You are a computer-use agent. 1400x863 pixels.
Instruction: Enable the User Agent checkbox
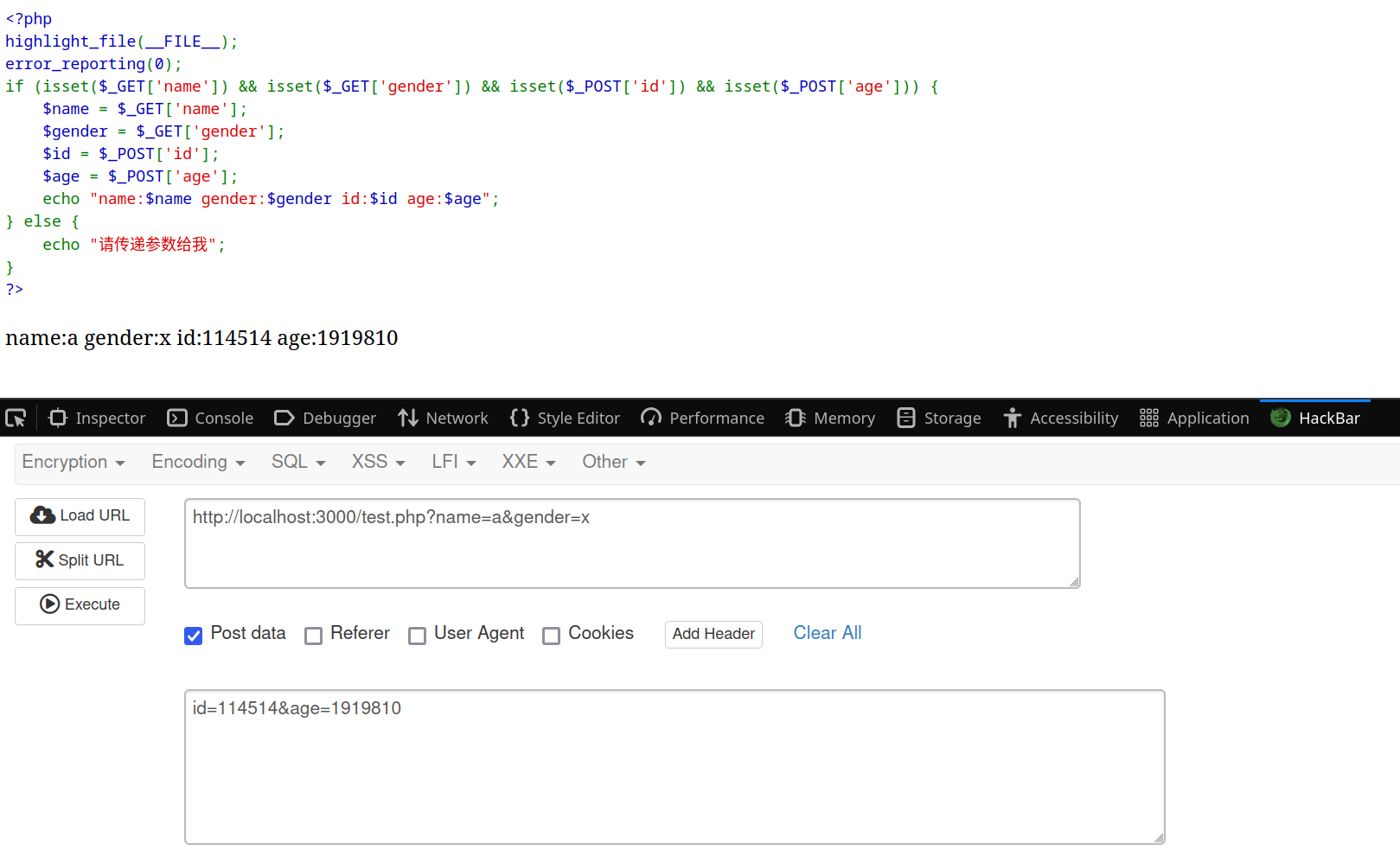click(x=418, y=636)
